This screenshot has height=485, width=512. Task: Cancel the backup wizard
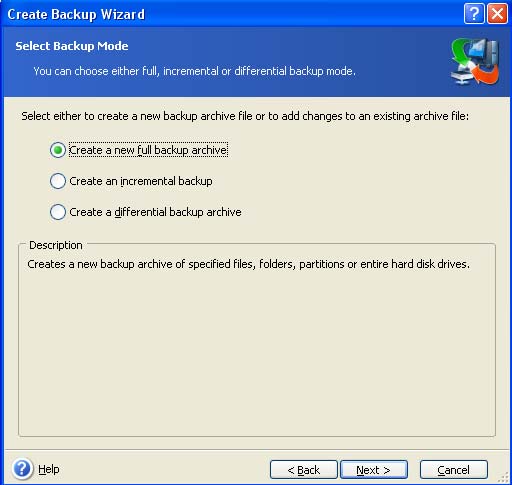(454, 470)
